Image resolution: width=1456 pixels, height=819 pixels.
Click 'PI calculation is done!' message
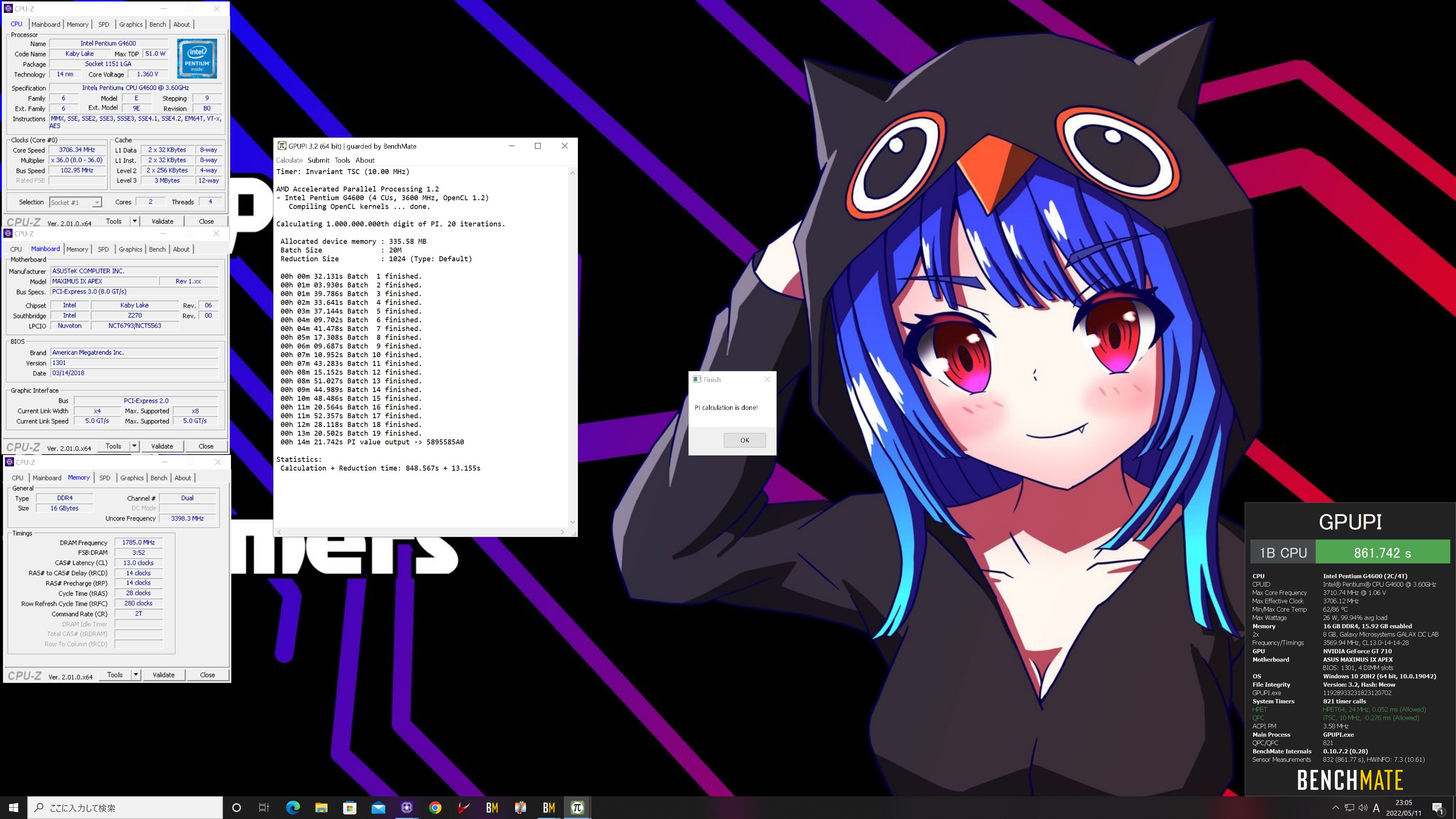click(x=726, y=407)
